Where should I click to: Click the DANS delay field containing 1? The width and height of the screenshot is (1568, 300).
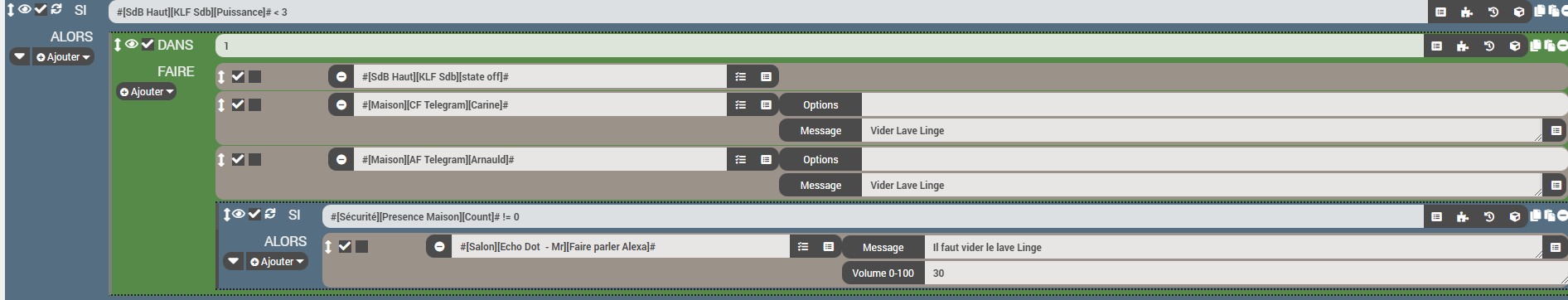point(819,46)
